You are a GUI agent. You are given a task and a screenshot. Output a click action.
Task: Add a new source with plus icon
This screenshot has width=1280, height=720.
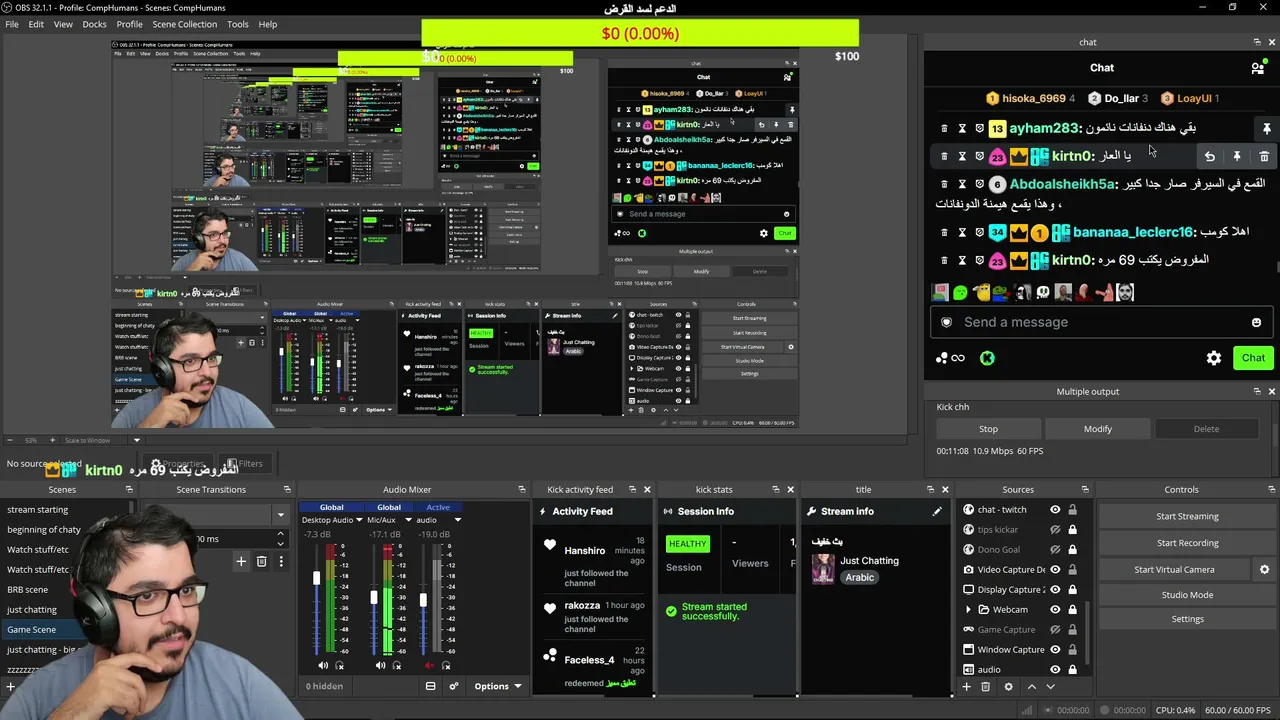(x=966, y=687)
